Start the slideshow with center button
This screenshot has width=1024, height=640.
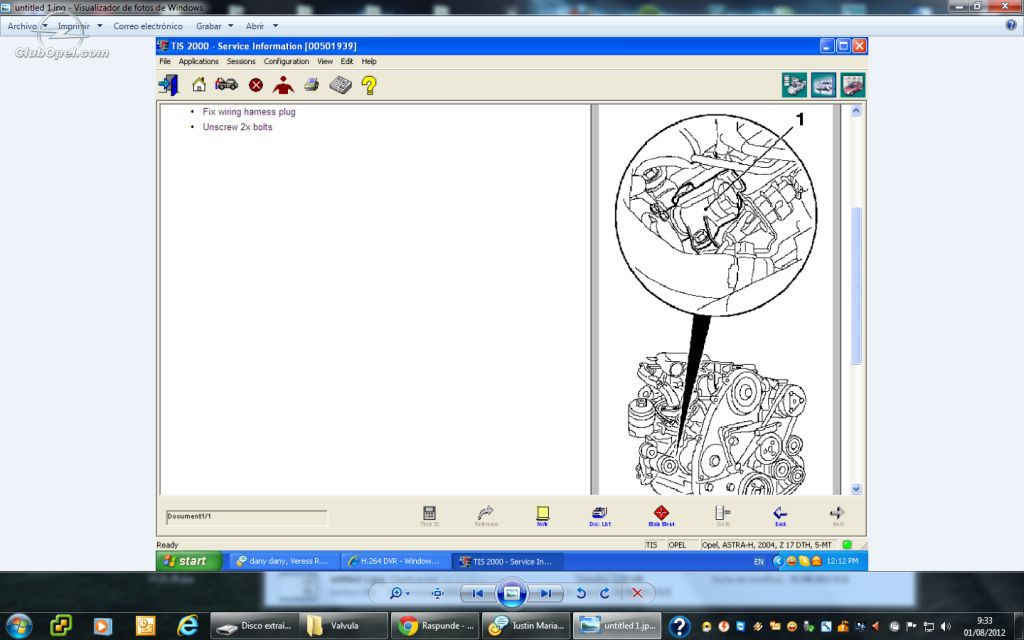[x=511, y=593]
